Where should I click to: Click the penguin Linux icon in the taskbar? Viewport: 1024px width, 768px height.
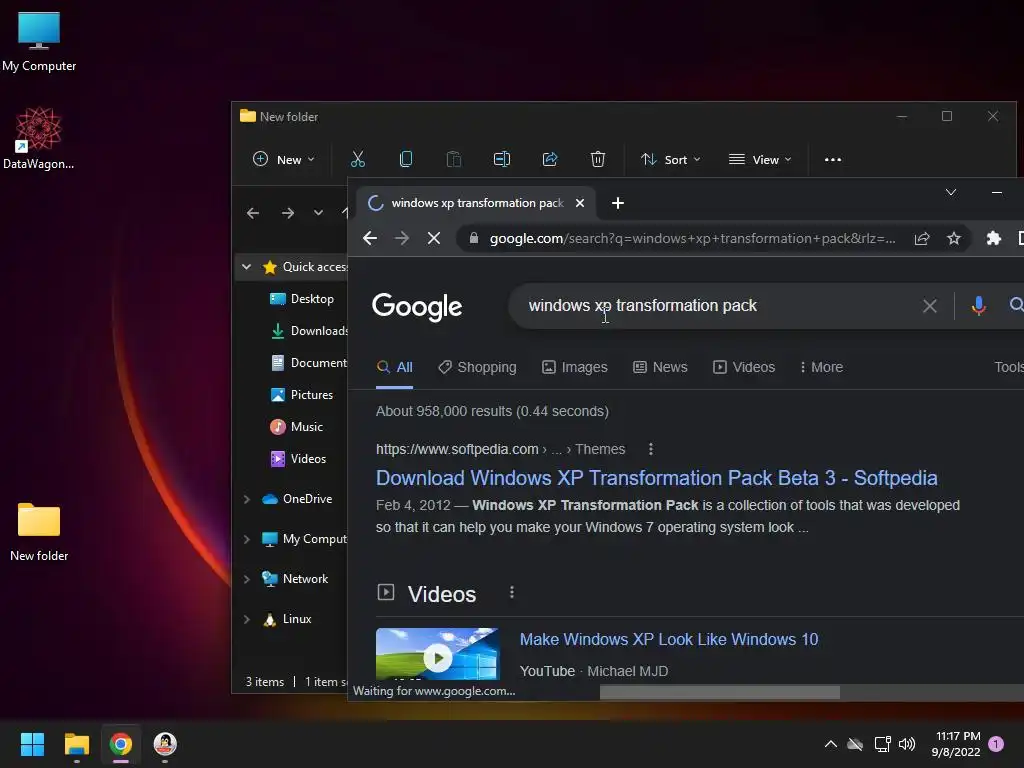165,744
